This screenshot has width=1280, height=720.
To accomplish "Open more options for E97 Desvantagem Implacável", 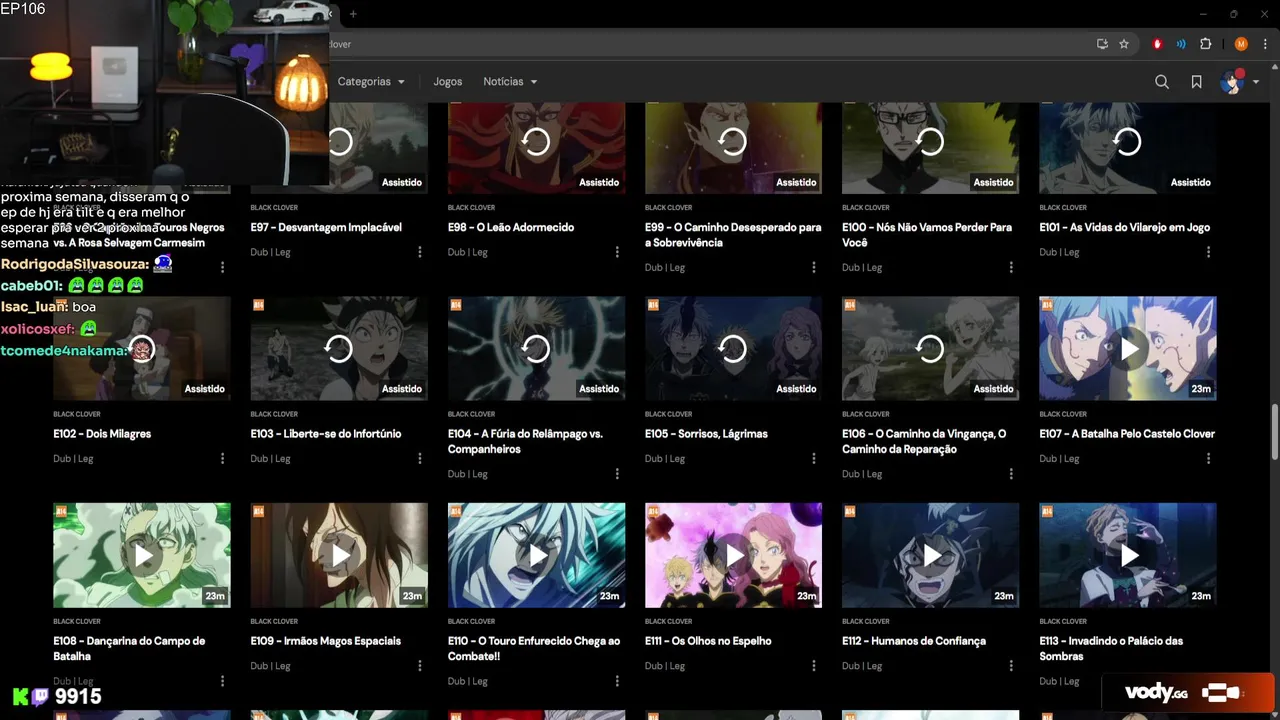I will pos(420,252).
